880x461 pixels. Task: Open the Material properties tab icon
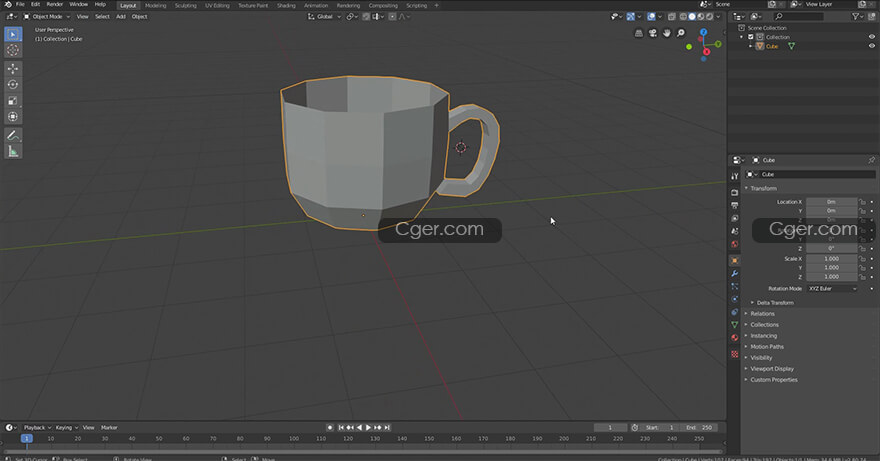[x=735, y=338]
